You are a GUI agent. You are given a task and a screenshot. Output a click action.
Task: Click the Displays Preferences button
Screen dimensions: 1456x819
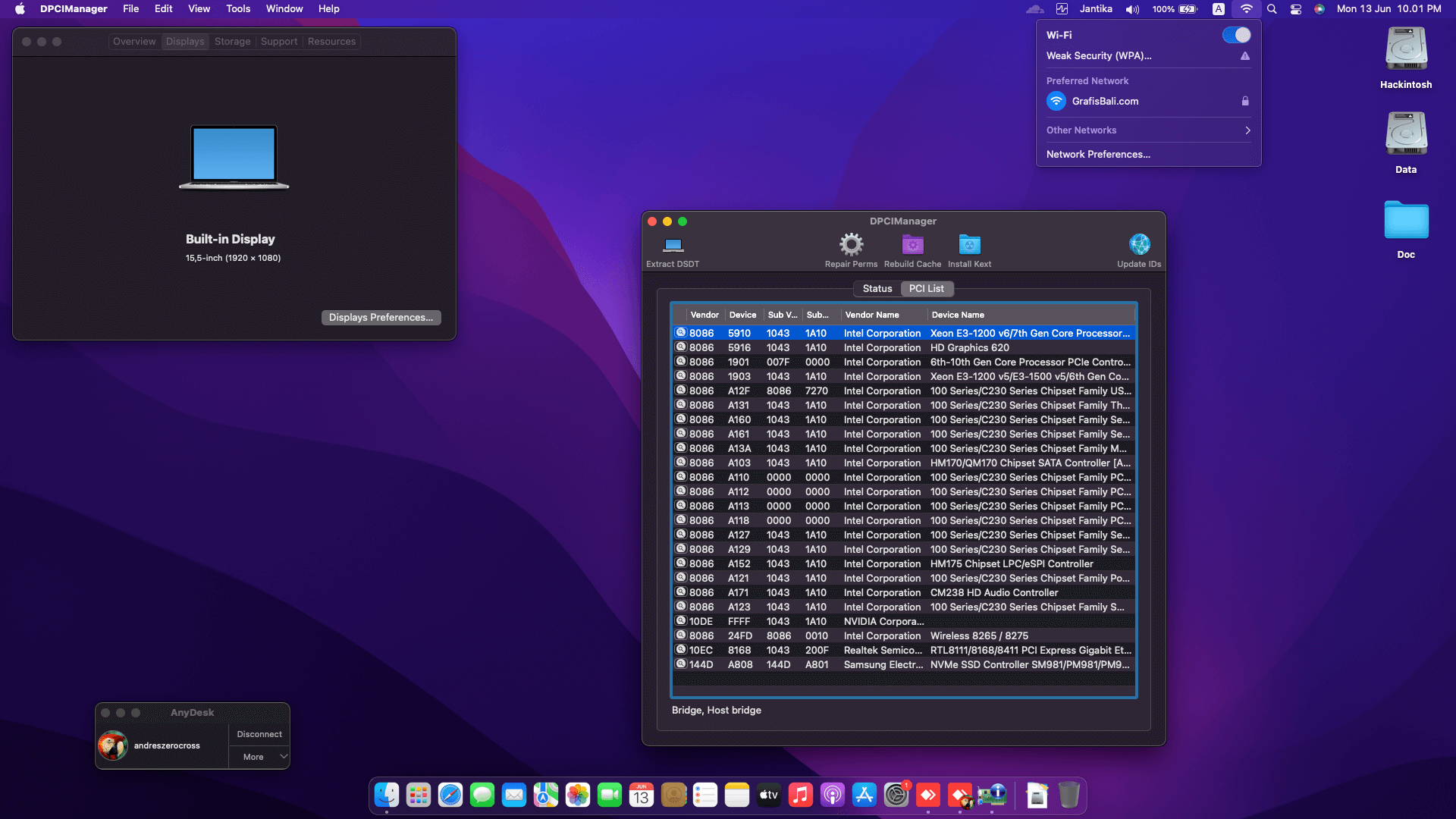pyautogui.click(x=381, y=318)
